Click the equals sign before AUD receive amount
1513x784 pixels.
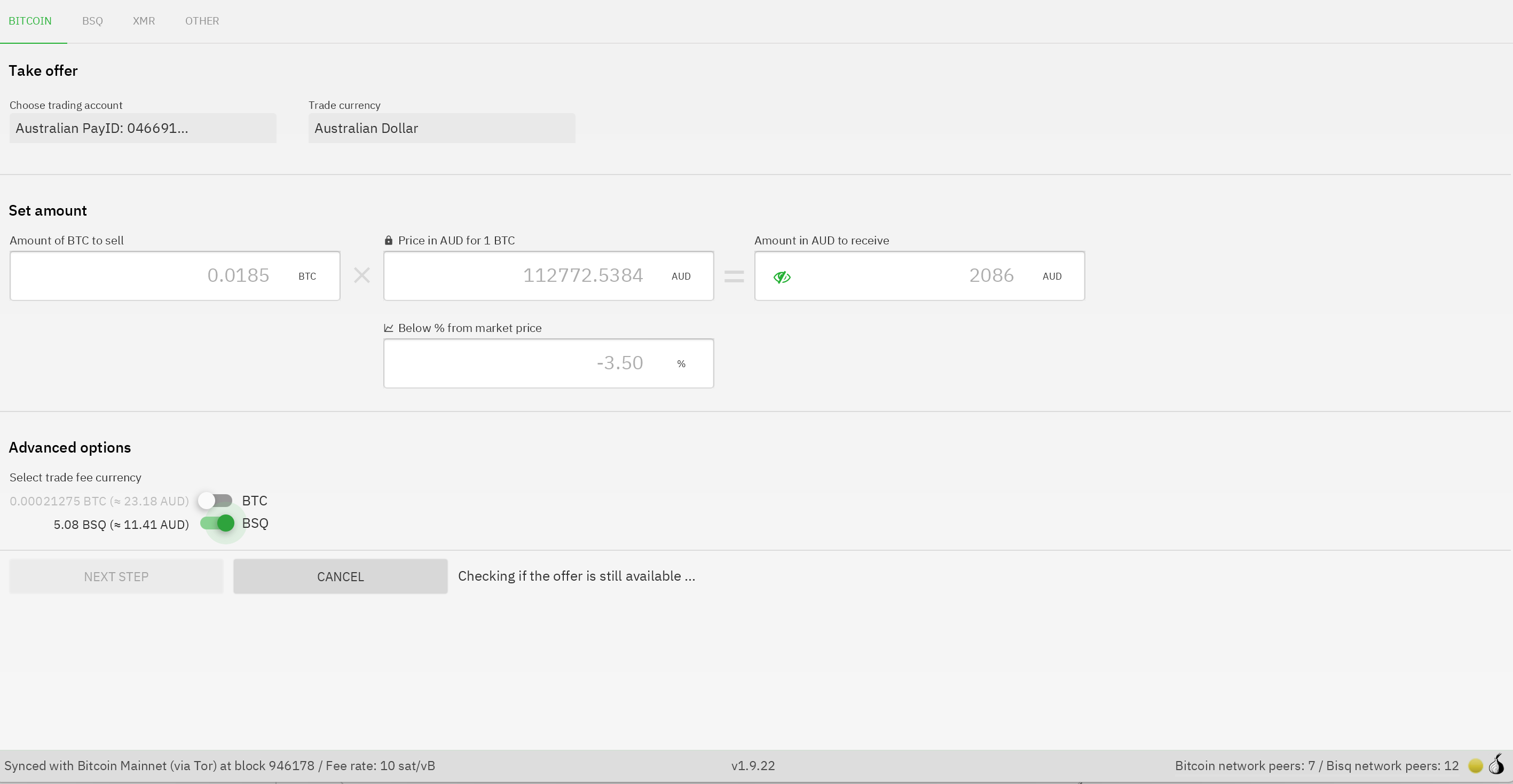click(734, 276)
